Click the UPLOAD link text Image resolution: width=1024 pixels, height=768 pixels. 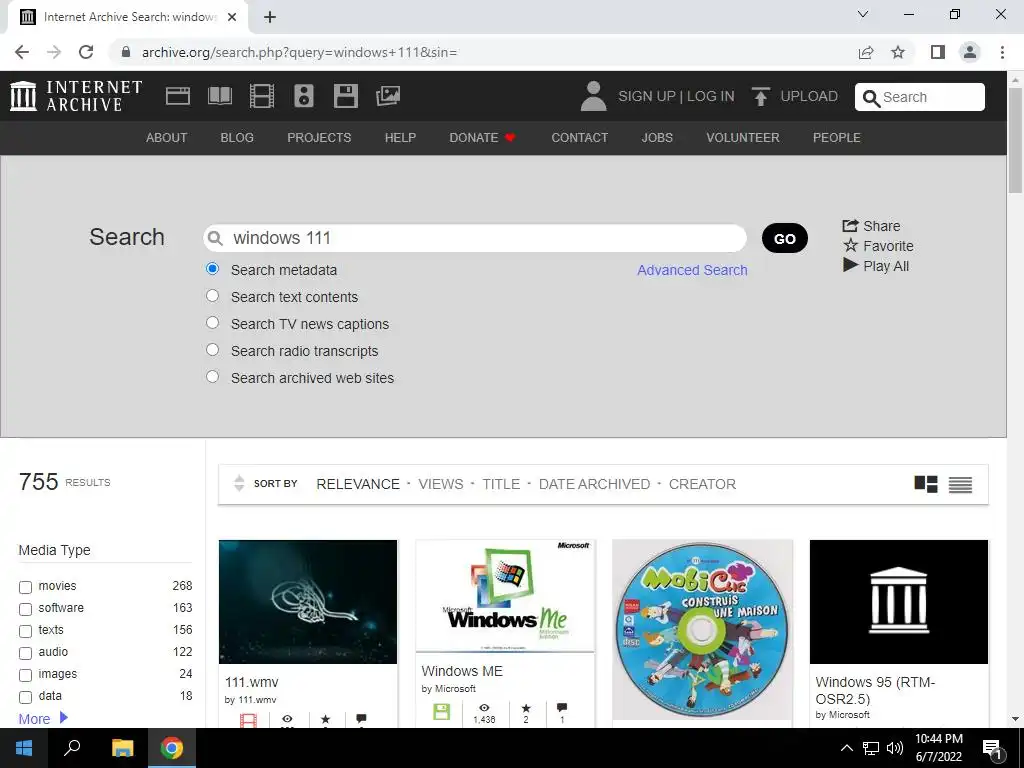click(x=808, y=96)
